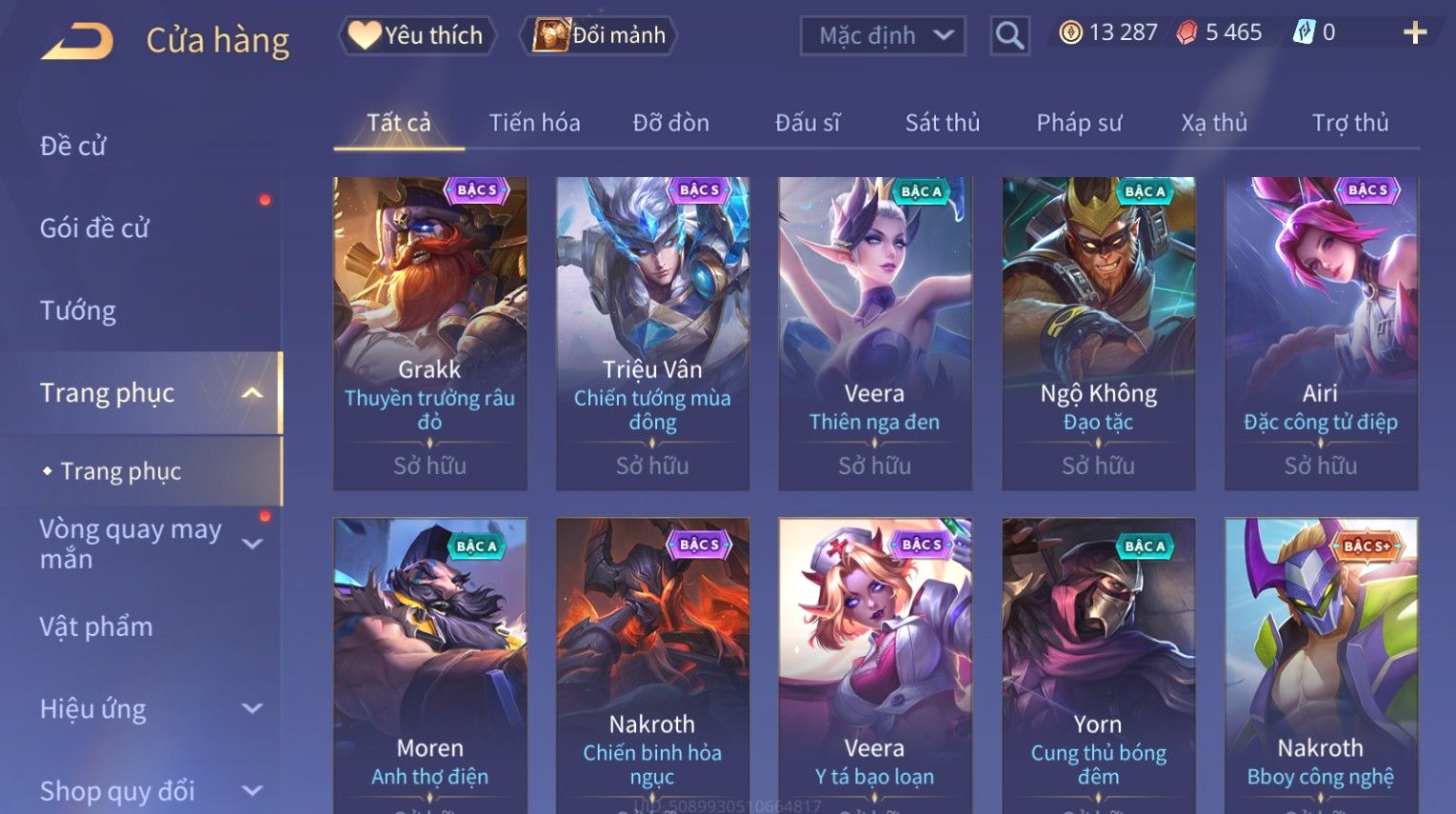The image size is (1456, 814).
Task: Tap the blue voucher currency icon
Action: (1303, 33)
